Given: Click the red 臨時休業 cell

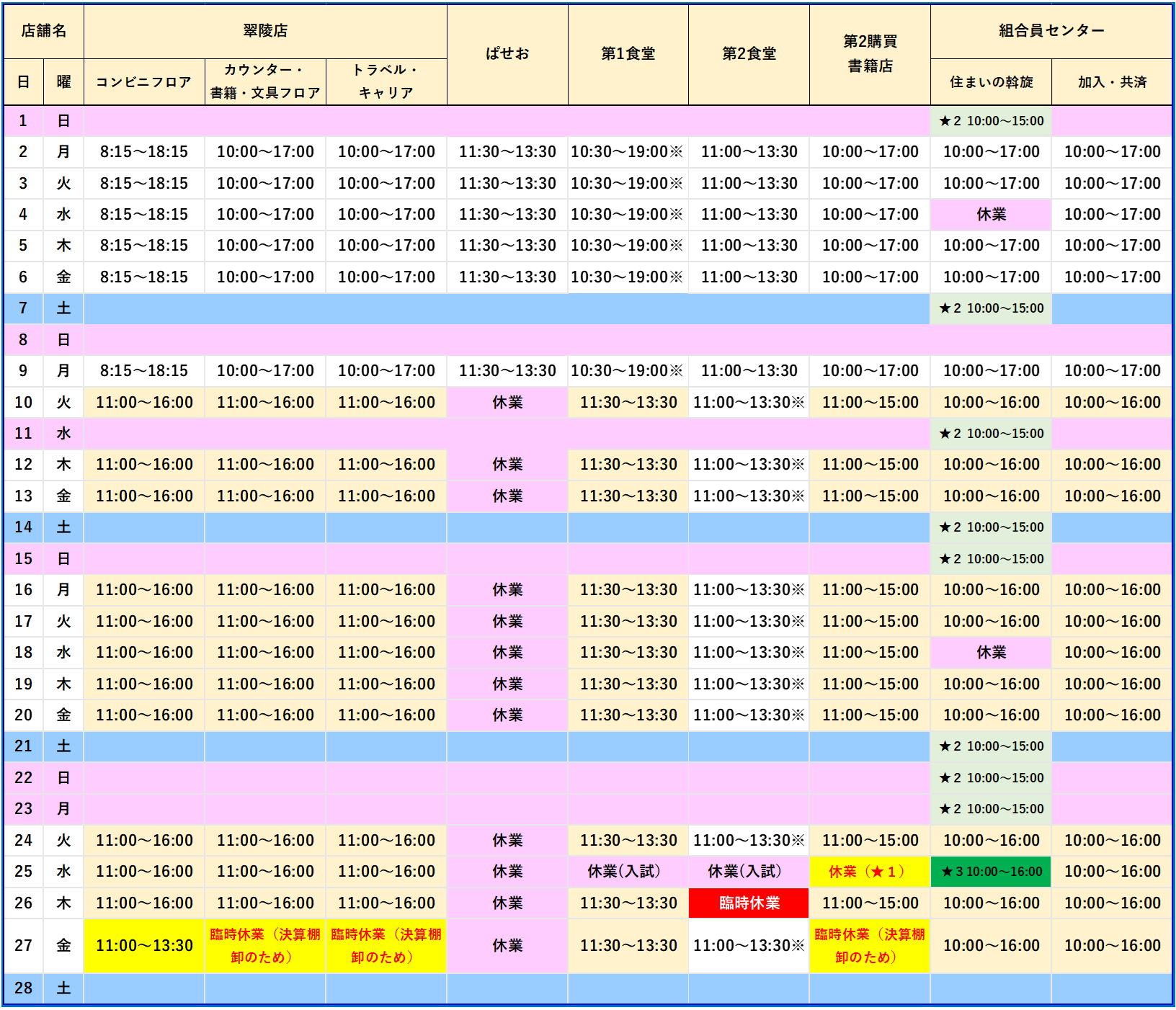Looking at the screenshot, I should pos(749,903).
